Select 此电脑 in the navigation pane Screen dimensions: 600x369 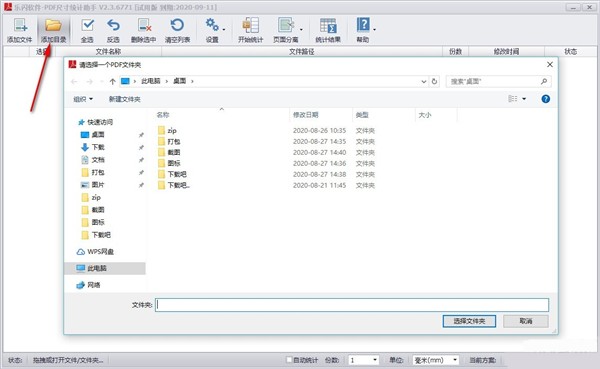97,268
